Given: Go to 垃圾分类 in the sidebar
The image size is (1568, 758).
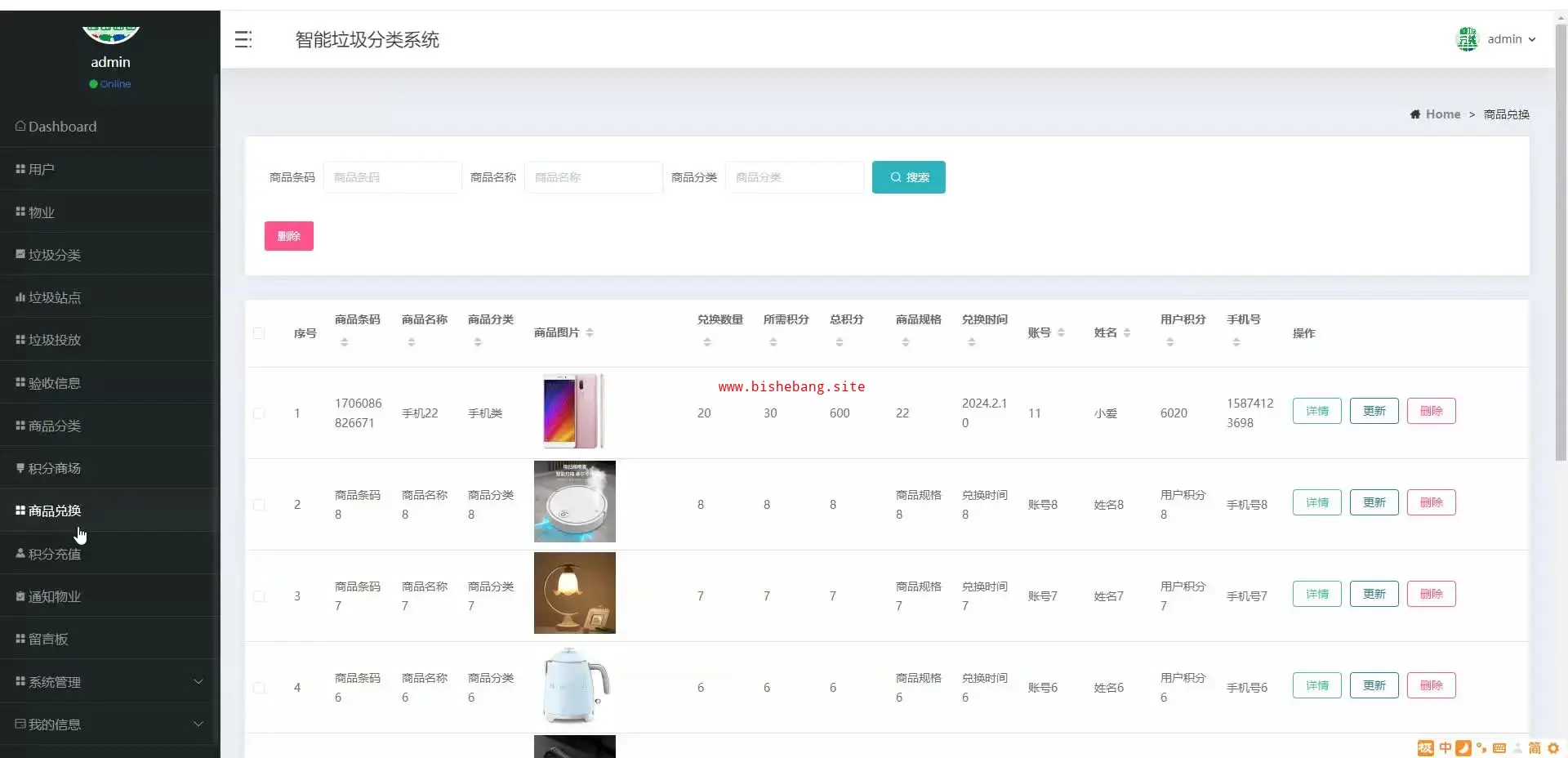Looking at the screenshot, I should [55, 255].
